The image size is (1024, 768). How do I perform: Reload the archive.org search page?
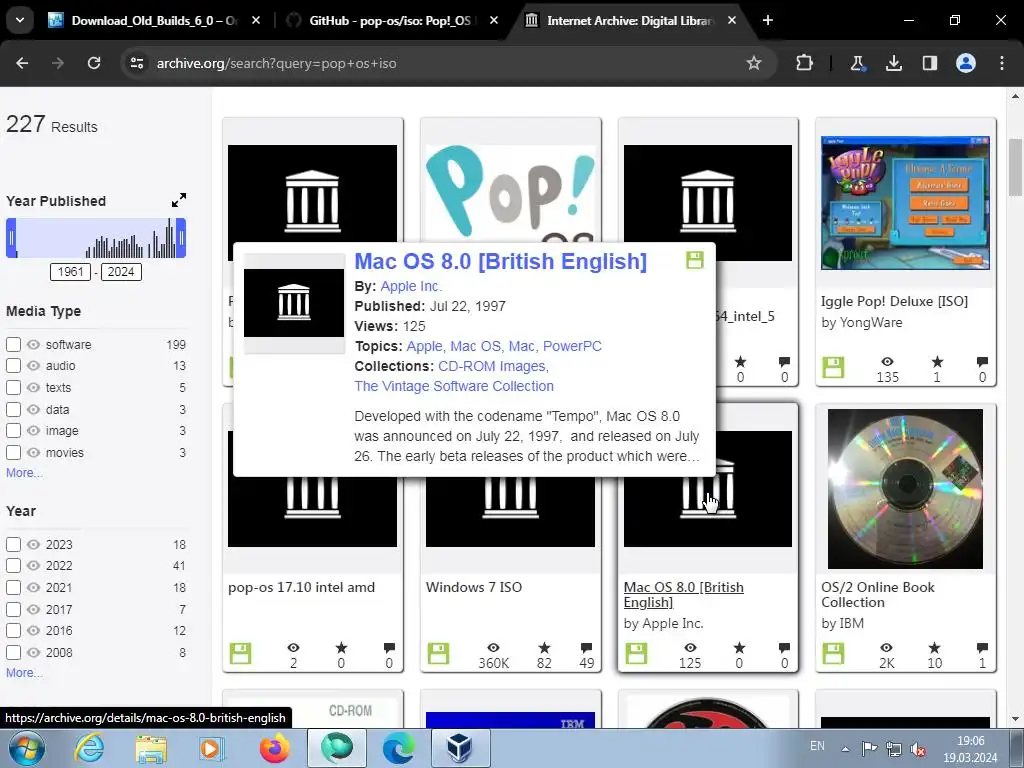[94, 63]
